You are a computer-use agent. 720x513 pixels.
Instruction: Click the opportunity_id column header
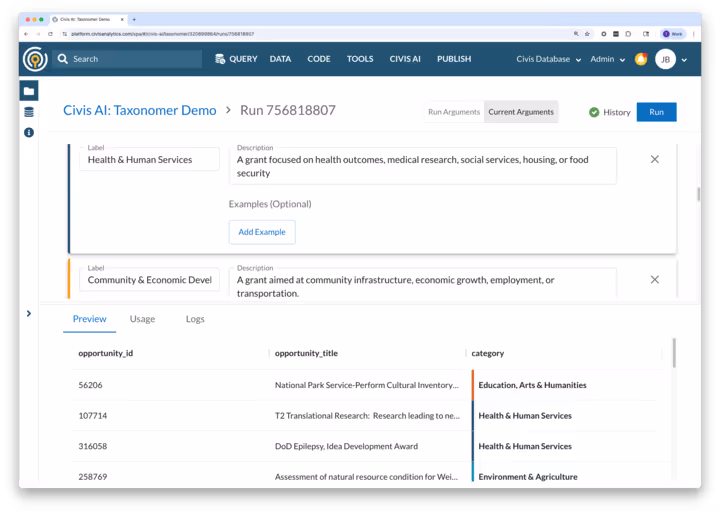pyautogui.click(x=106, y=353)
